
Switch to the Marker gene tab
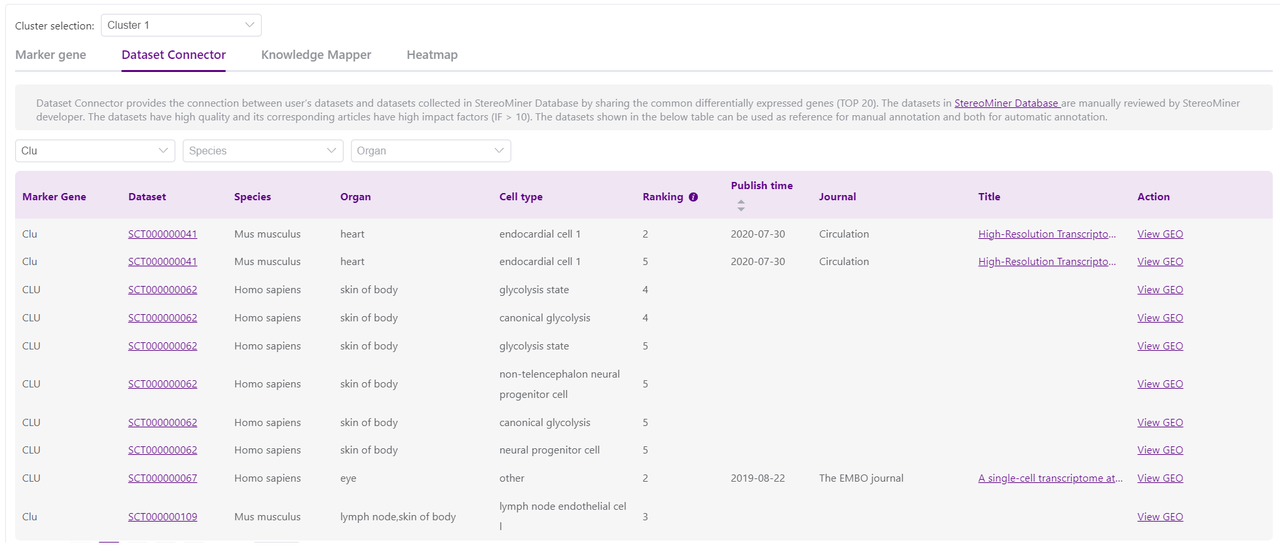51,55
